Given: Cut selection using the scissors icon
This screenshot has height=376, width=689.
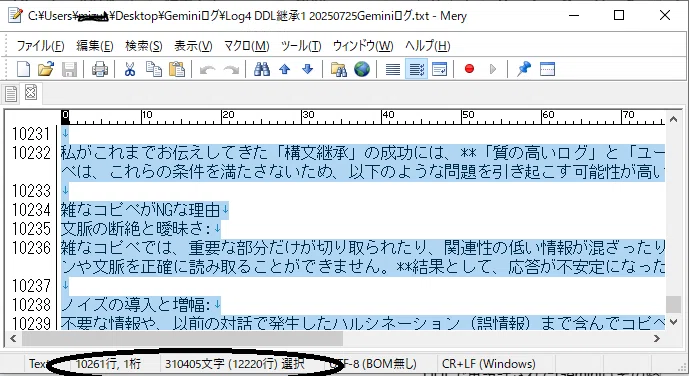Looking at the screenshot, I should click(130, 69).
